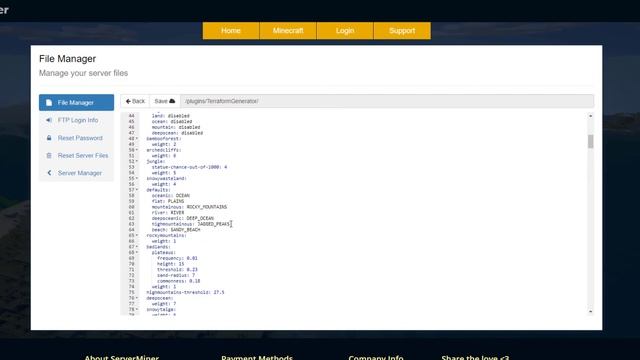Click the Back button in the editor toolbar

click(x=135, y=101)
